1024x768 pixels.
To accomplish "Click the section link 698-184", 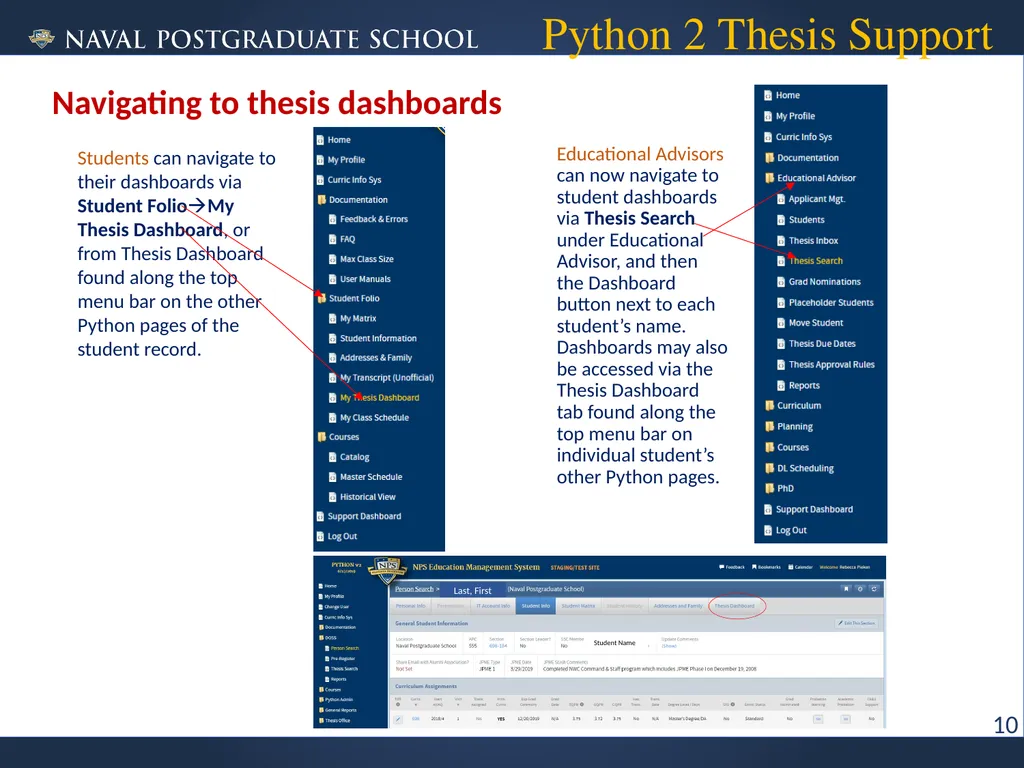I will click(498, 646).
